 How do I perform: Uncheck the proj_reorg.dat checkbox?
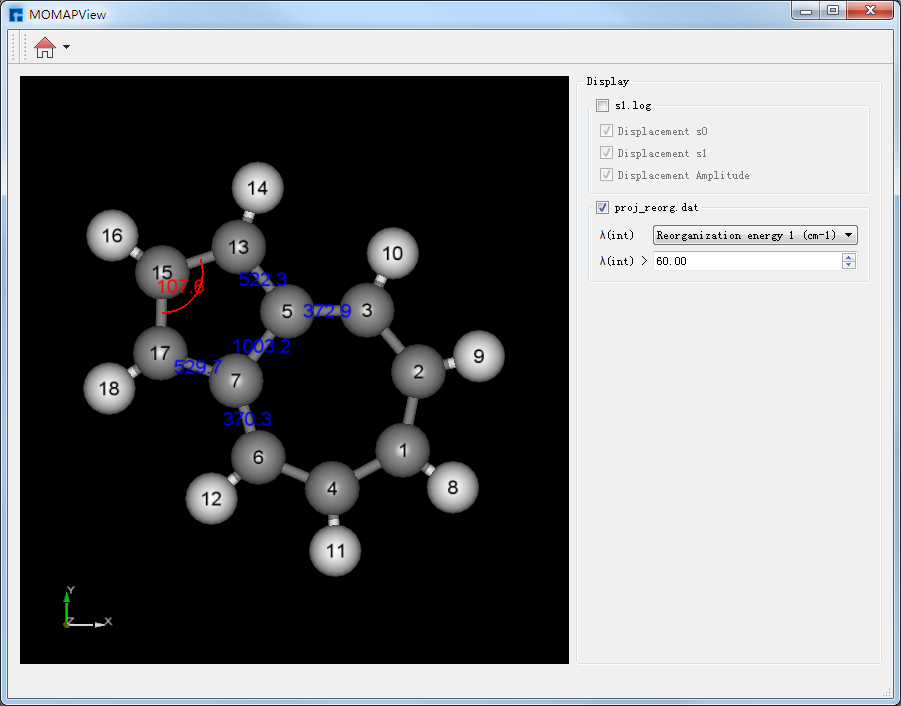(x=602, y=208)
